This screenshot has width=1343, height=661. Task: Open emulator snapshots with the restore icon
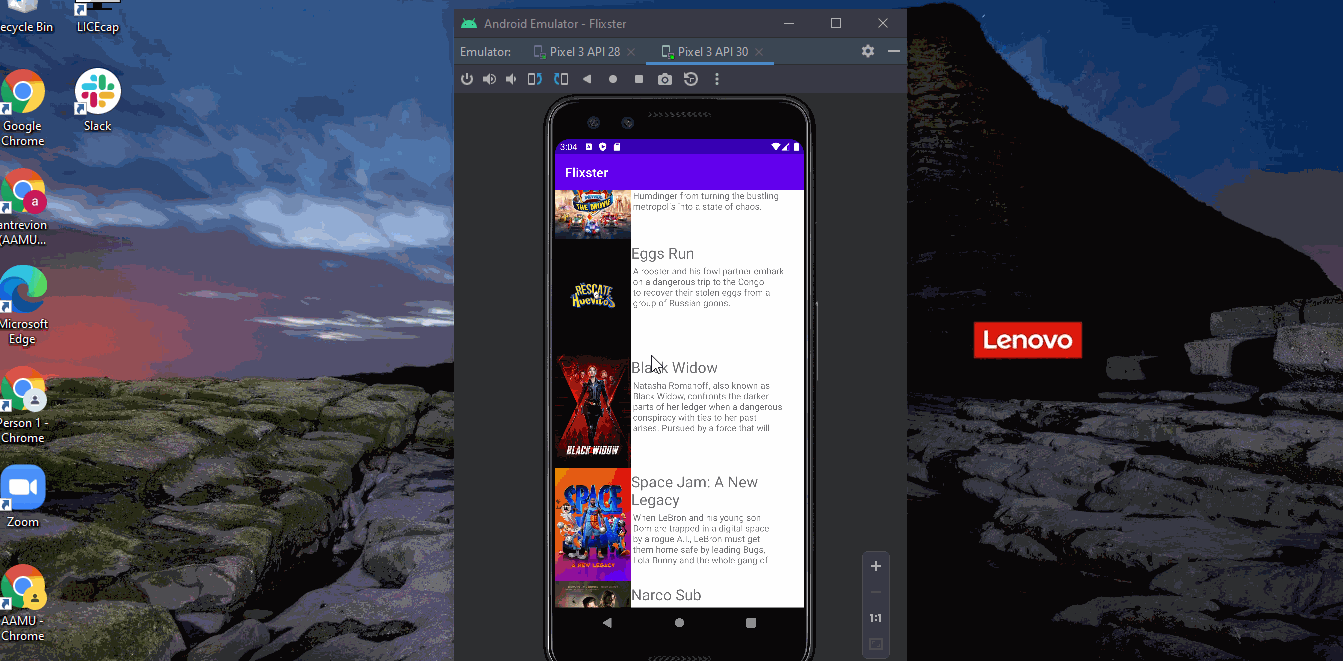[690, 79]
